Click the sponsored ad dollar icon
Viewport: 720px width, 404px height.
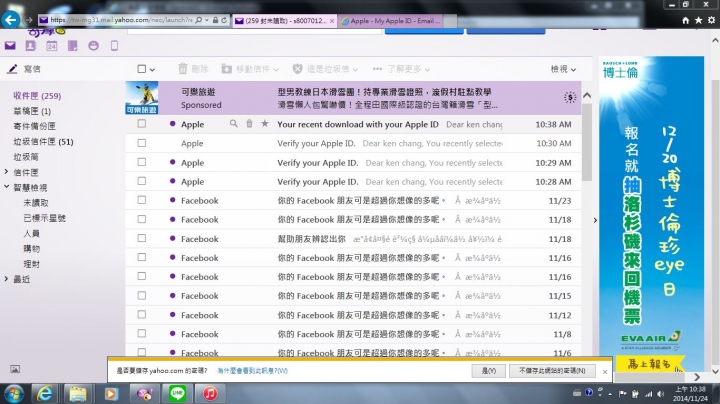570,97
